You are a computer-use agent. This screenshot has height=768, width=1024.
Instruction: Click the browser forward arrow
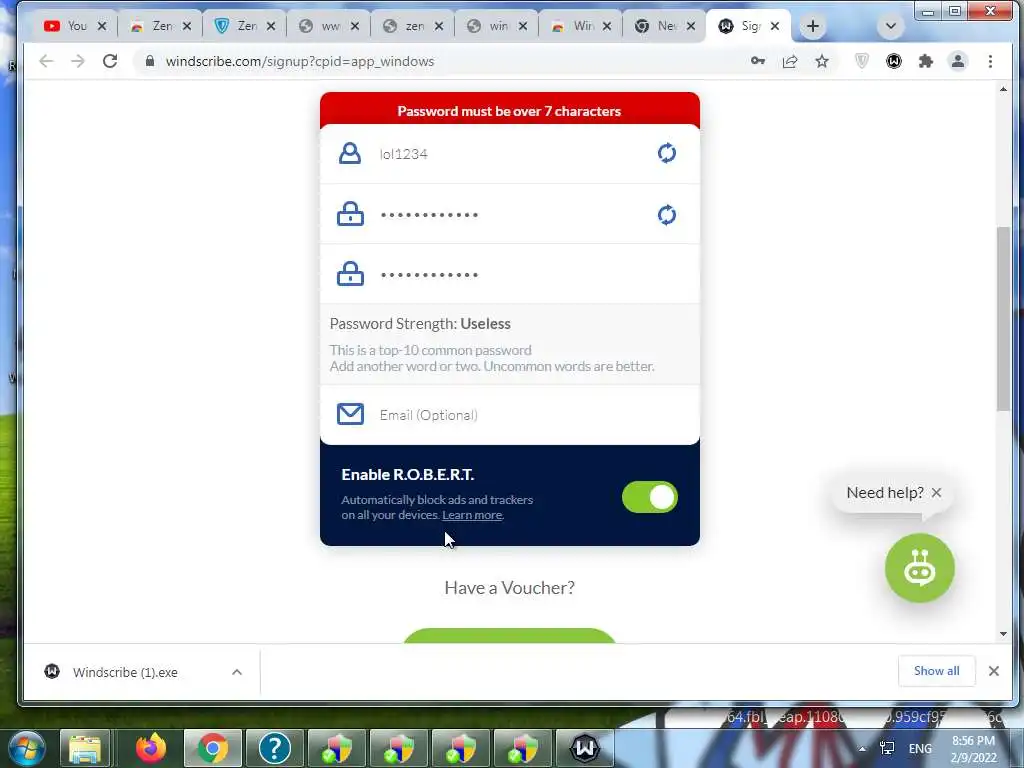tap(78, 61)
